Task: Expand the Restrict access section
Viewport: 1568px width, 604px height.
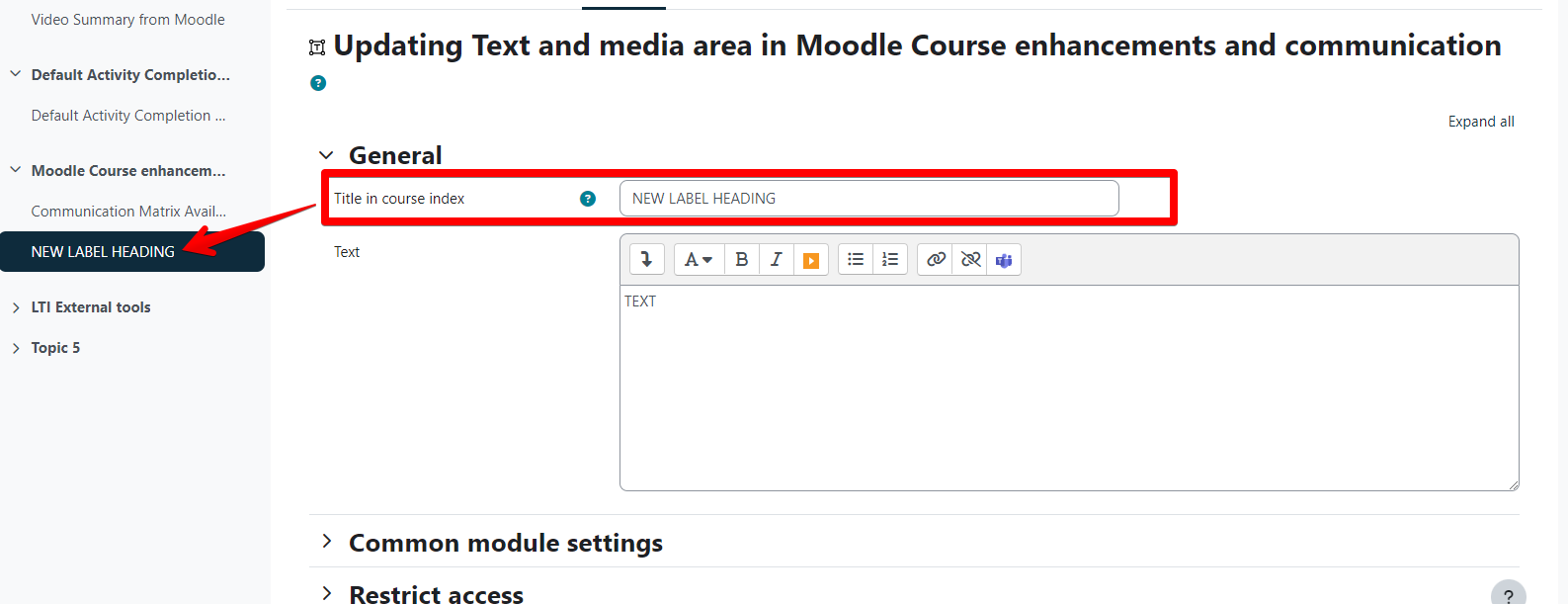Action: click(326, 593)
